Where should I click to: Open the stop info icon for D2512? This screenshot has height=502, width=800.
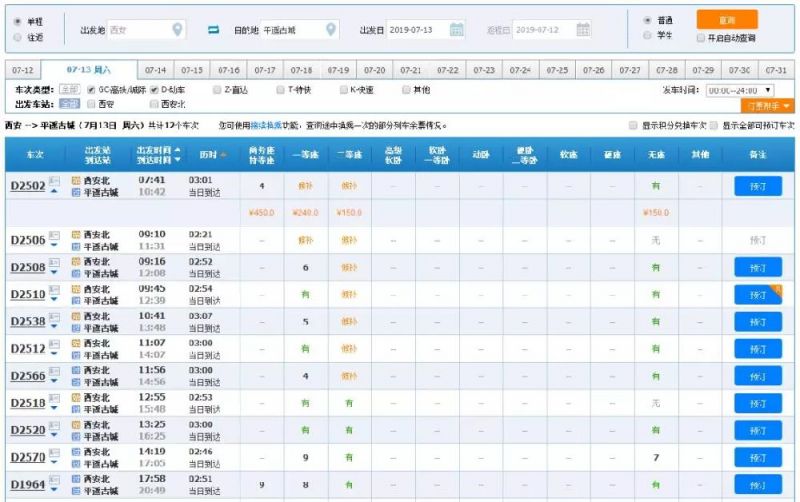tap(54, 344)
